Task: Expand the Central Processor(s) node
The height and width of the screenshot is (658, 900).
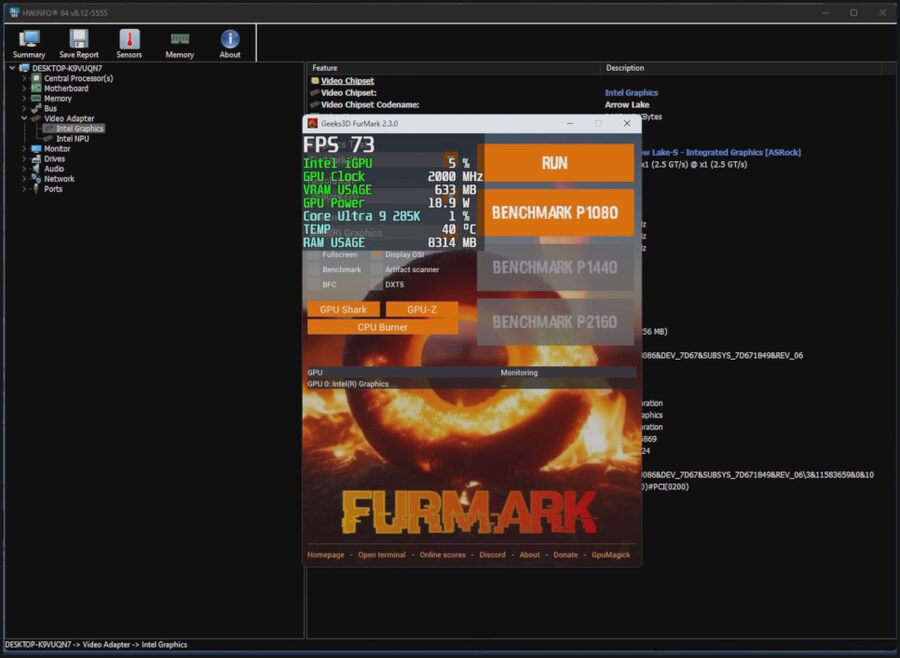Action: [25, 78]
